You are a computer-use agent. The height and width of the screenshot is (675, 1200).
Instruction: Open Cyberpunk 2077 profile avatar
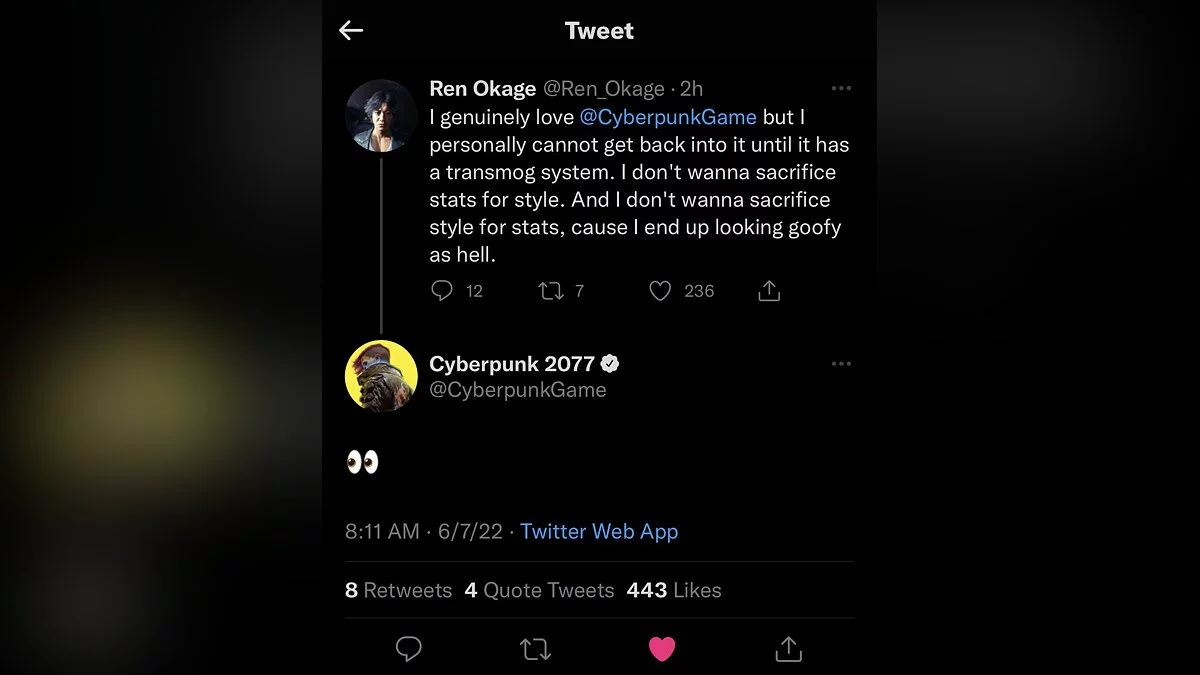pos(381,376)
